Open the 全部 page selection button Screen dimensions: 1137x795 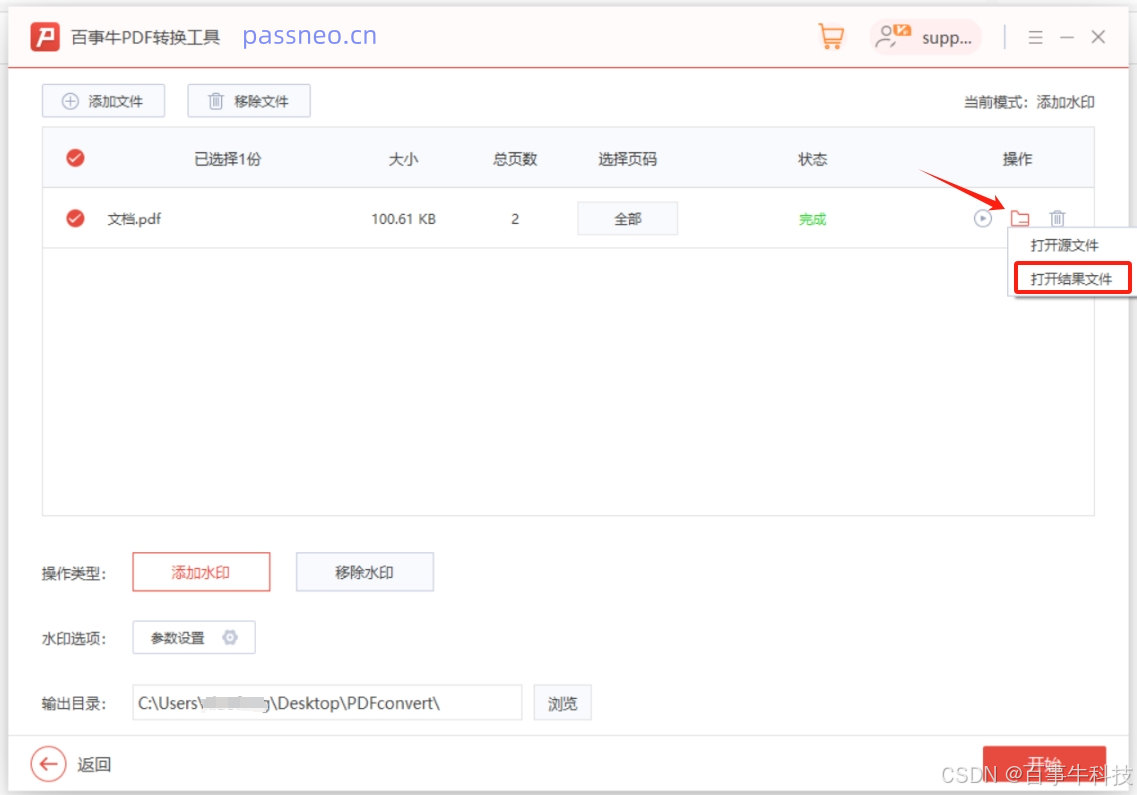click(627, 218)
